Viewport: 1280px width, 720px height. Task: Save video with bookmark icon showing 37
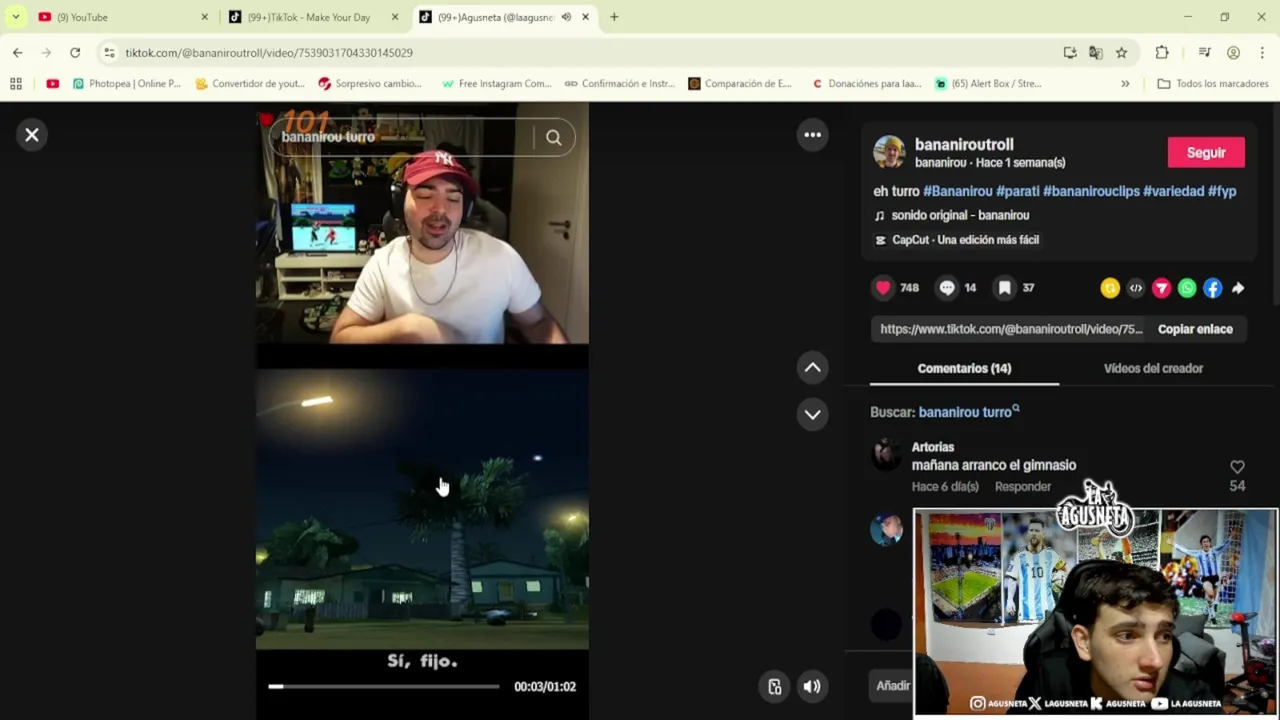click(1005, 288)
